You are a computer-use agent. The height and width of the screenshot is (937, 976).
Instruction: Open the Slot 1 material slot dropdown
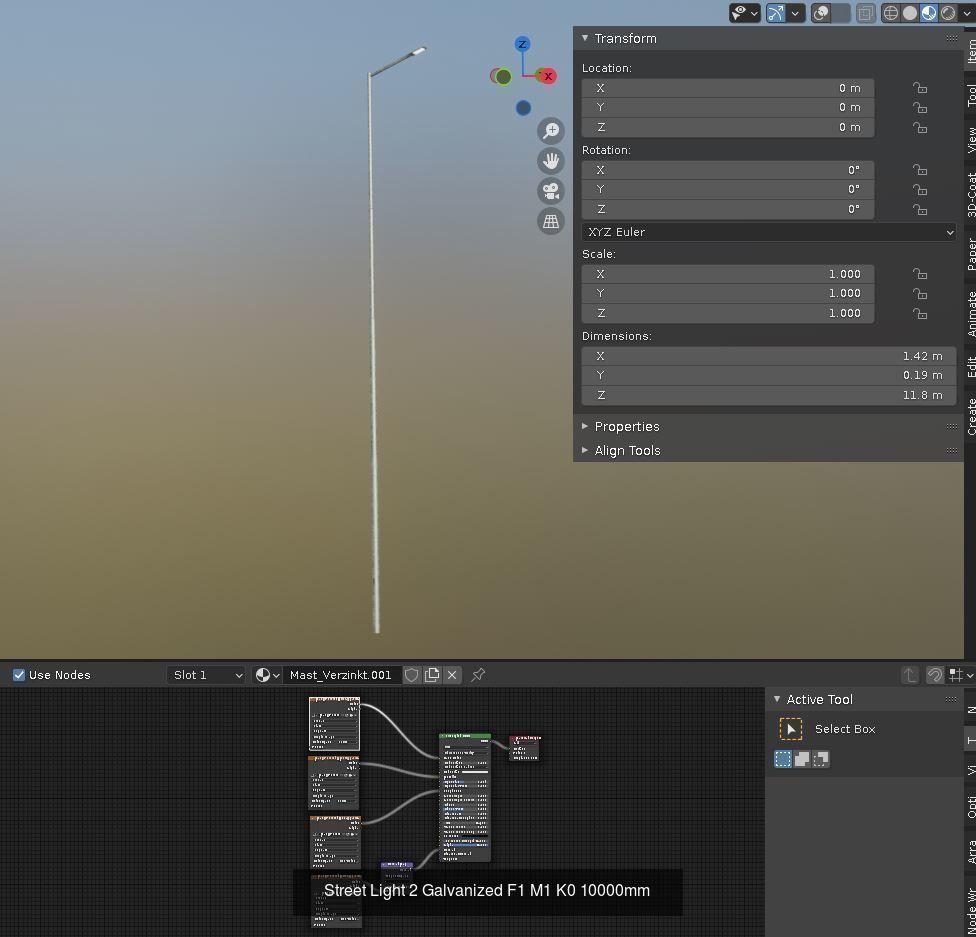207,675
